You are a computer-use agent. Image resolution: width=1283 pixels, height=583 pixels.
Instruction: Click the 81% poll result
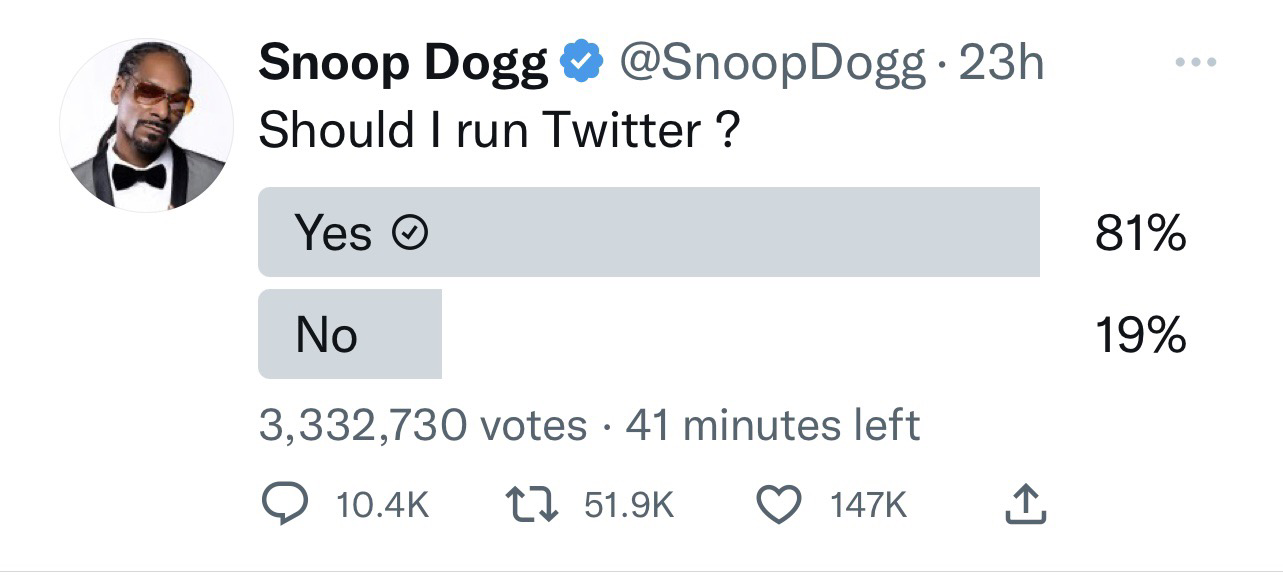point(1140,234)
